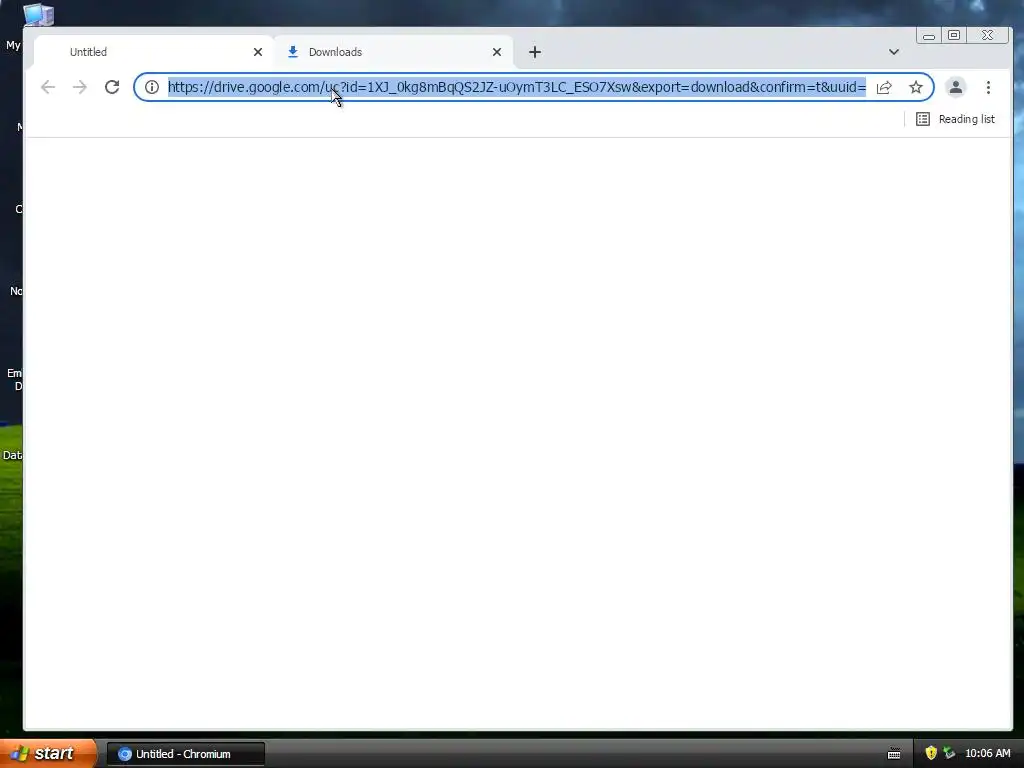
Task: View site information icon in address bar
Action: point(152,87)
